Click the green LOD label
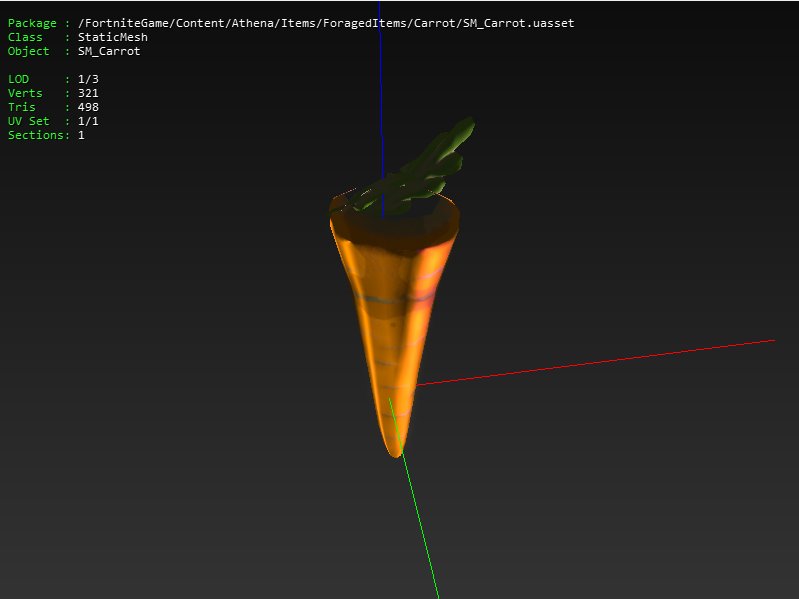 pyautogui.click(x=18, y=79)
